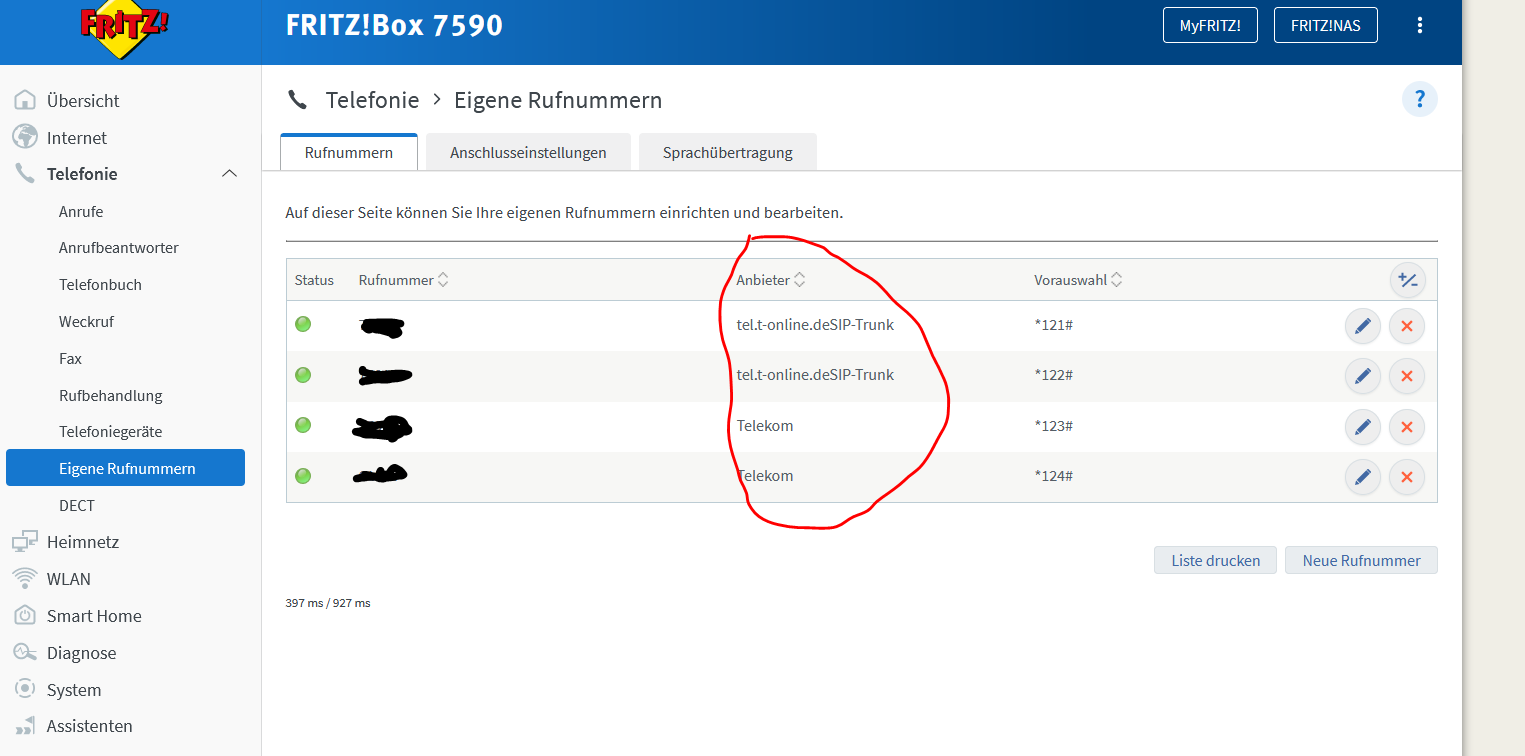Click the Heimnetz network icon
1525x756 pixels.
pyautogui.click(x=25, y=541)
